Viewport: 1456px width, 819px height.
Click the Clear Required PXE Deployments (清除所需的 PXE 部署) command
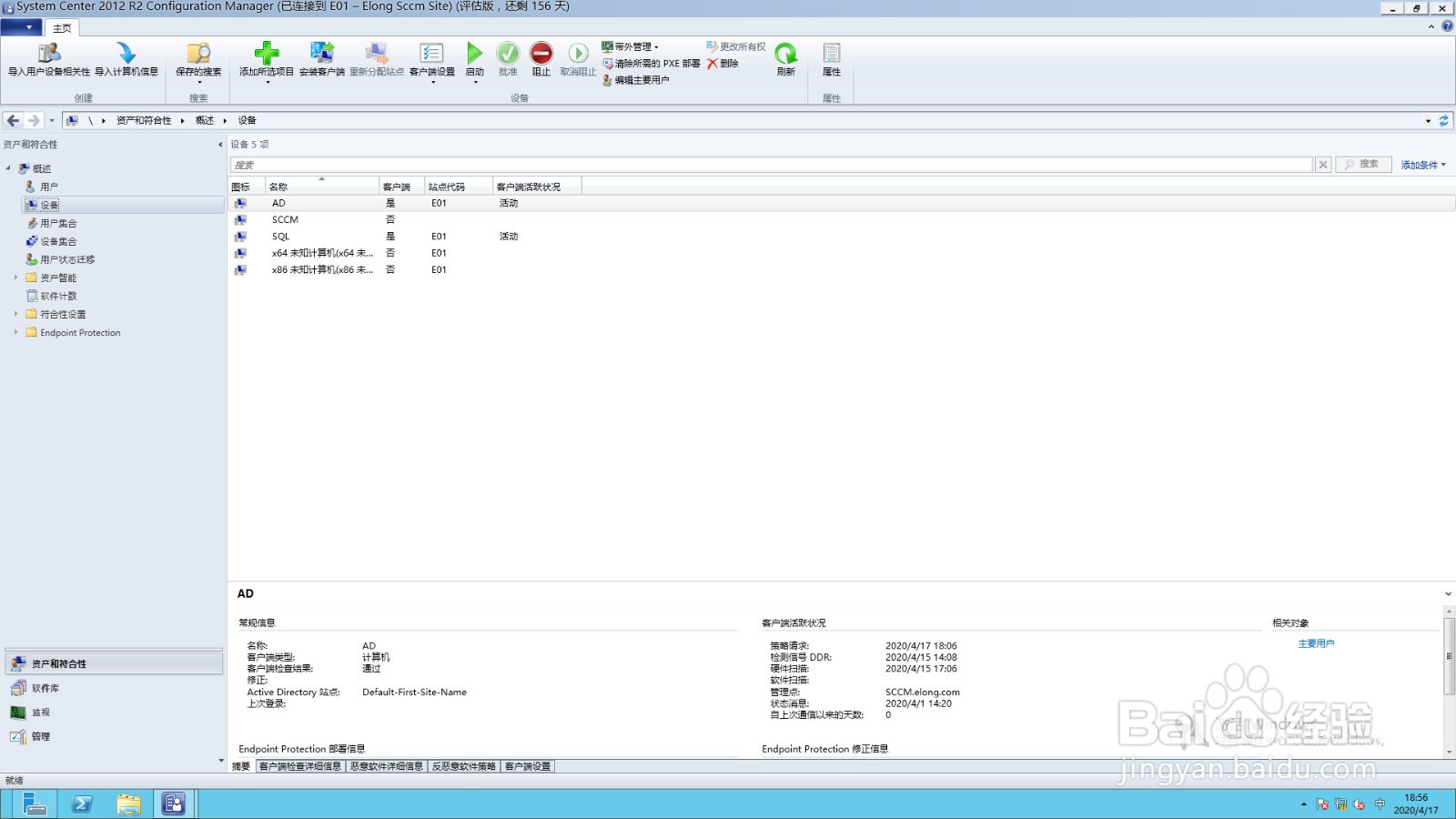652,64
